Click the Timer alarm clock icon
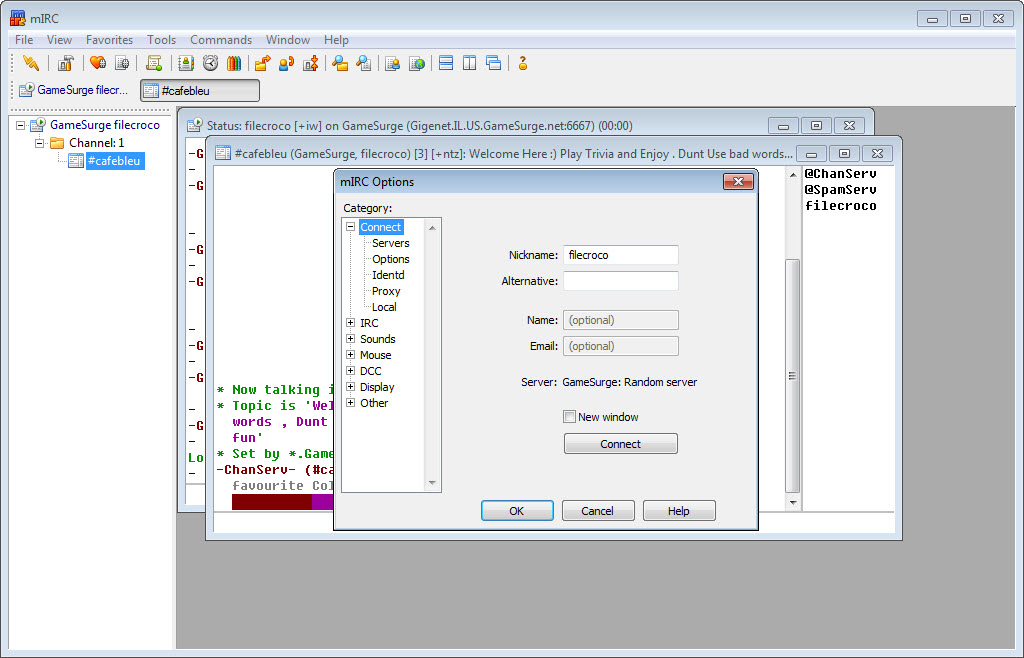The height and width of the screenshot is (658, 1024). point(210,63)
